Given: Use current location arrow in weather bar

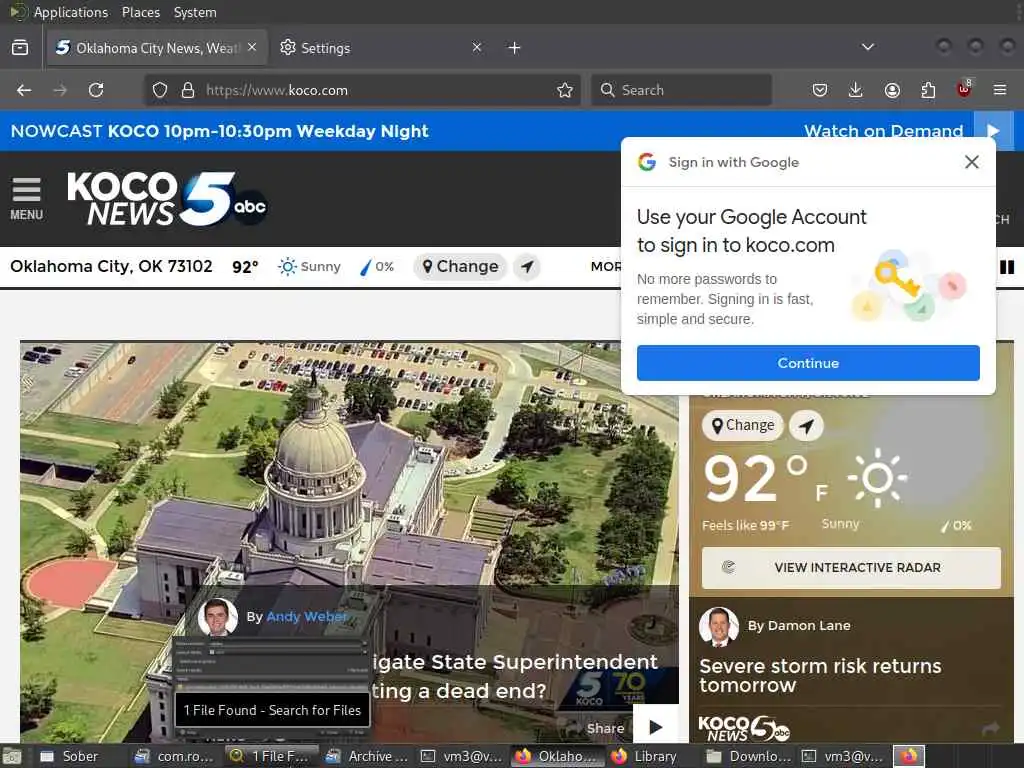Looking at the screenshot, I should tap(527, 266).
